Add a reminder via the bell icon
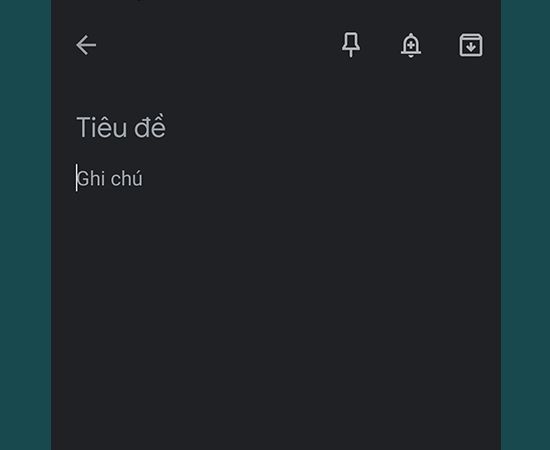550x450 pixels. pyautogui.click(x=411, y=45)
